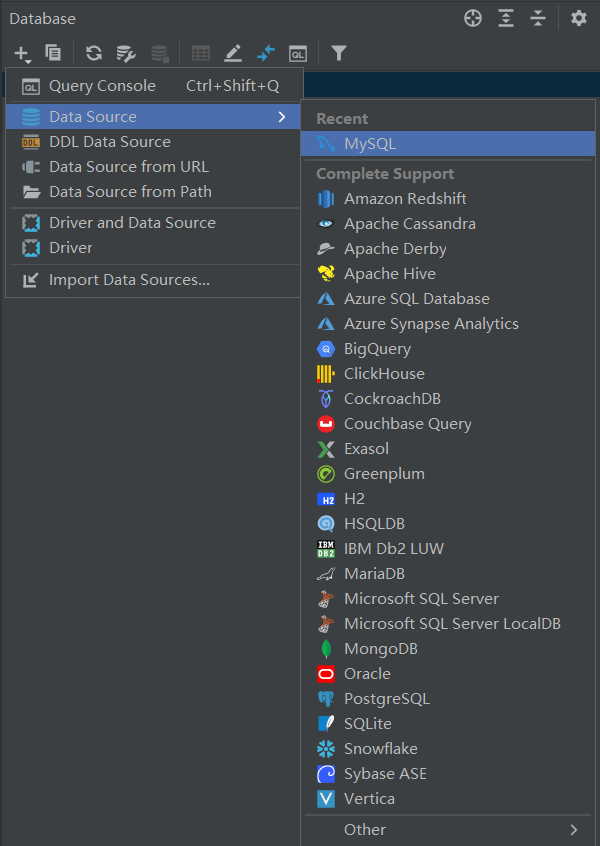
Task: Click the Edit Source pencil icon
Action: [233, 53]
